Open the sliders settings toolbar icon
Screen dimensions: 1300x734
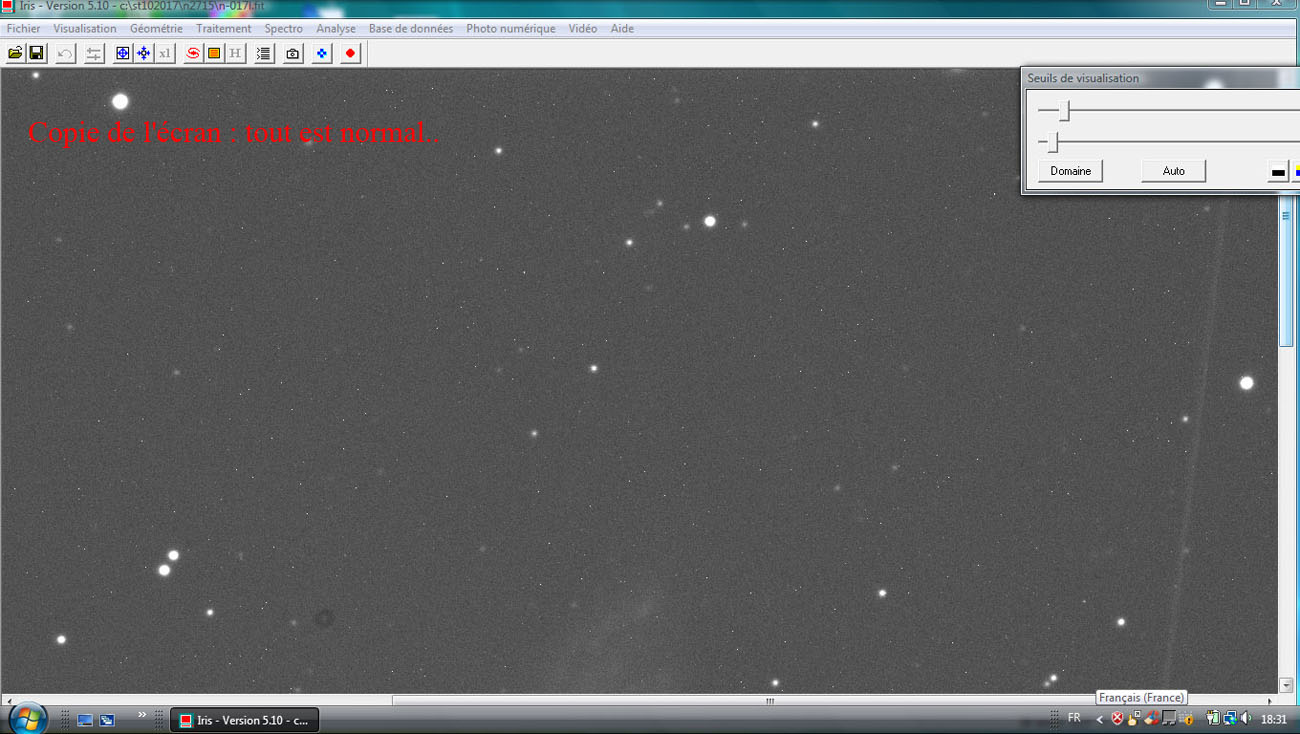tap(94, 53)
